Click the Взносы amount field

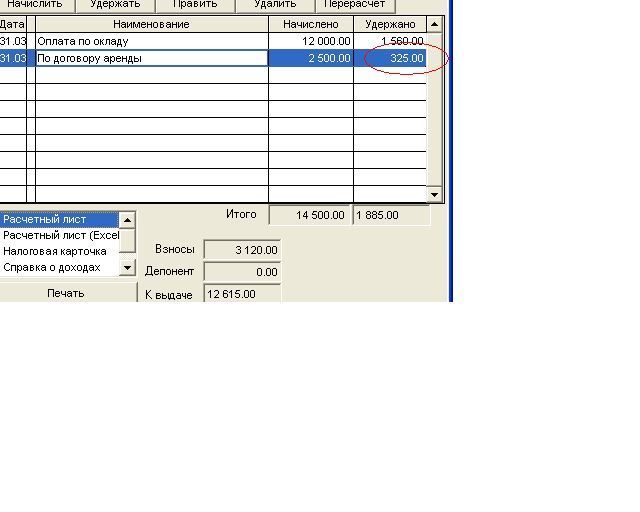(242, 250)
